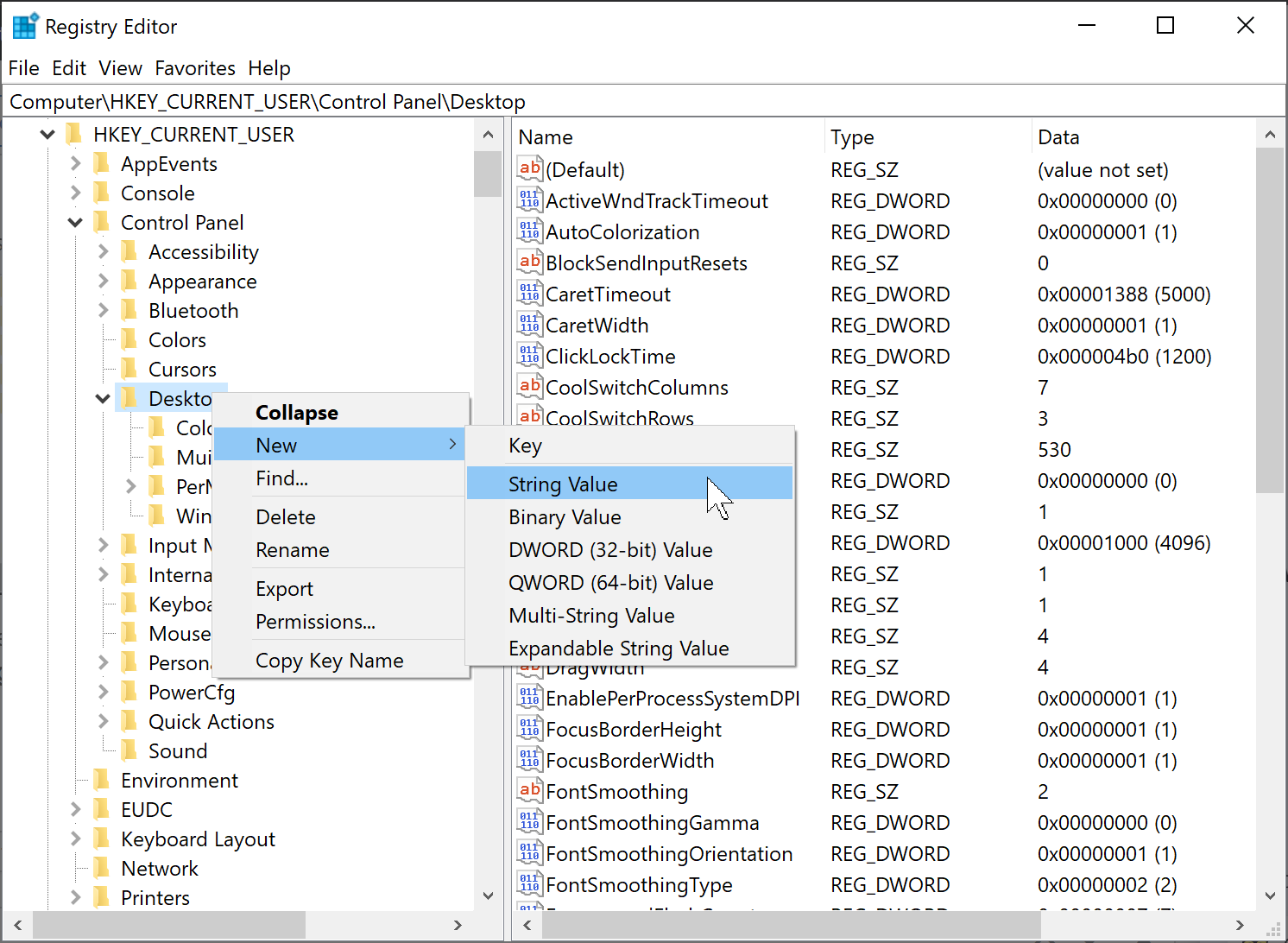1288x943 pixels.
Task: Expand the Appearance key
Action: click(x=103, y=281)
